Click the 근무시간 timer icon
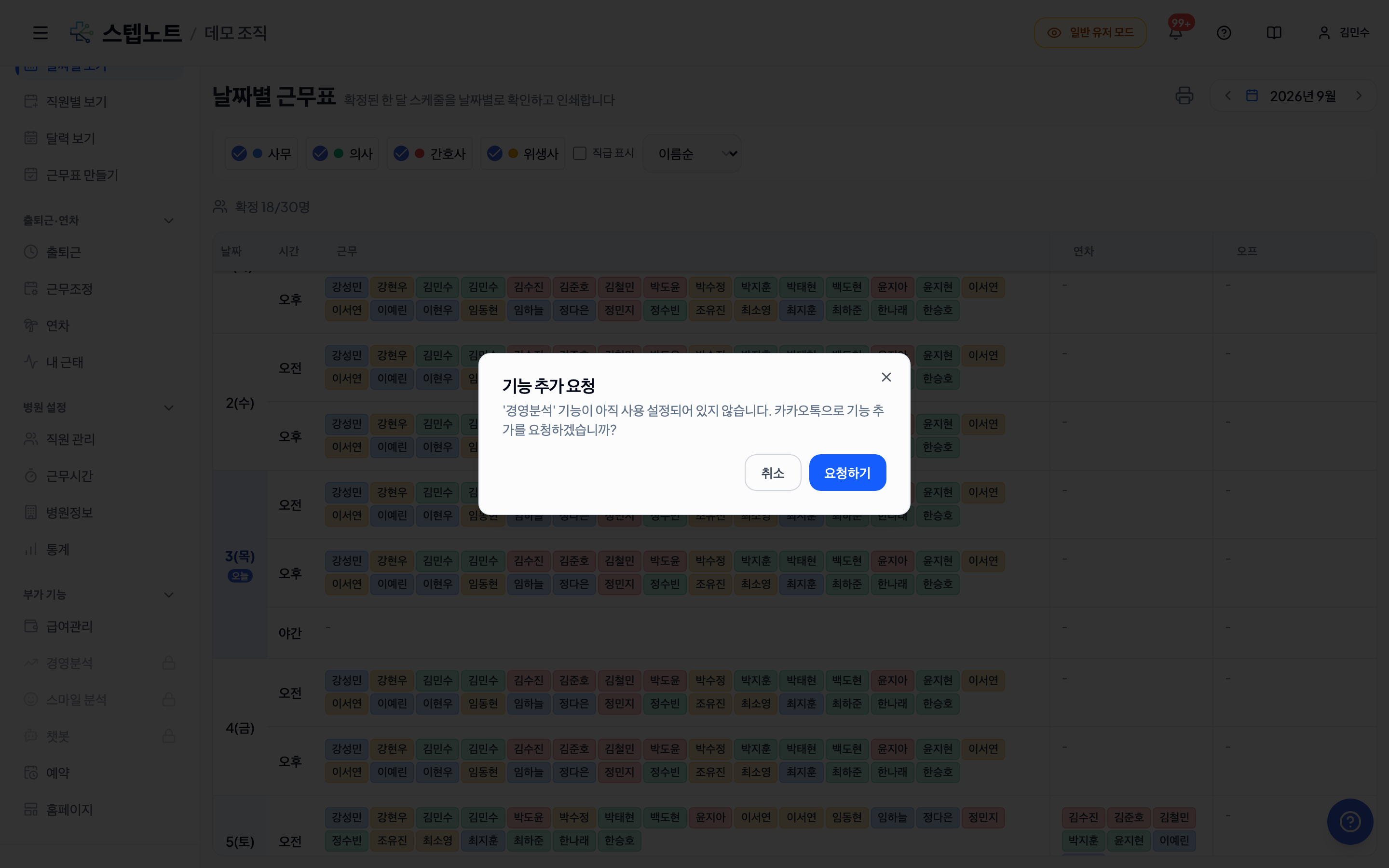 point(31,476)
